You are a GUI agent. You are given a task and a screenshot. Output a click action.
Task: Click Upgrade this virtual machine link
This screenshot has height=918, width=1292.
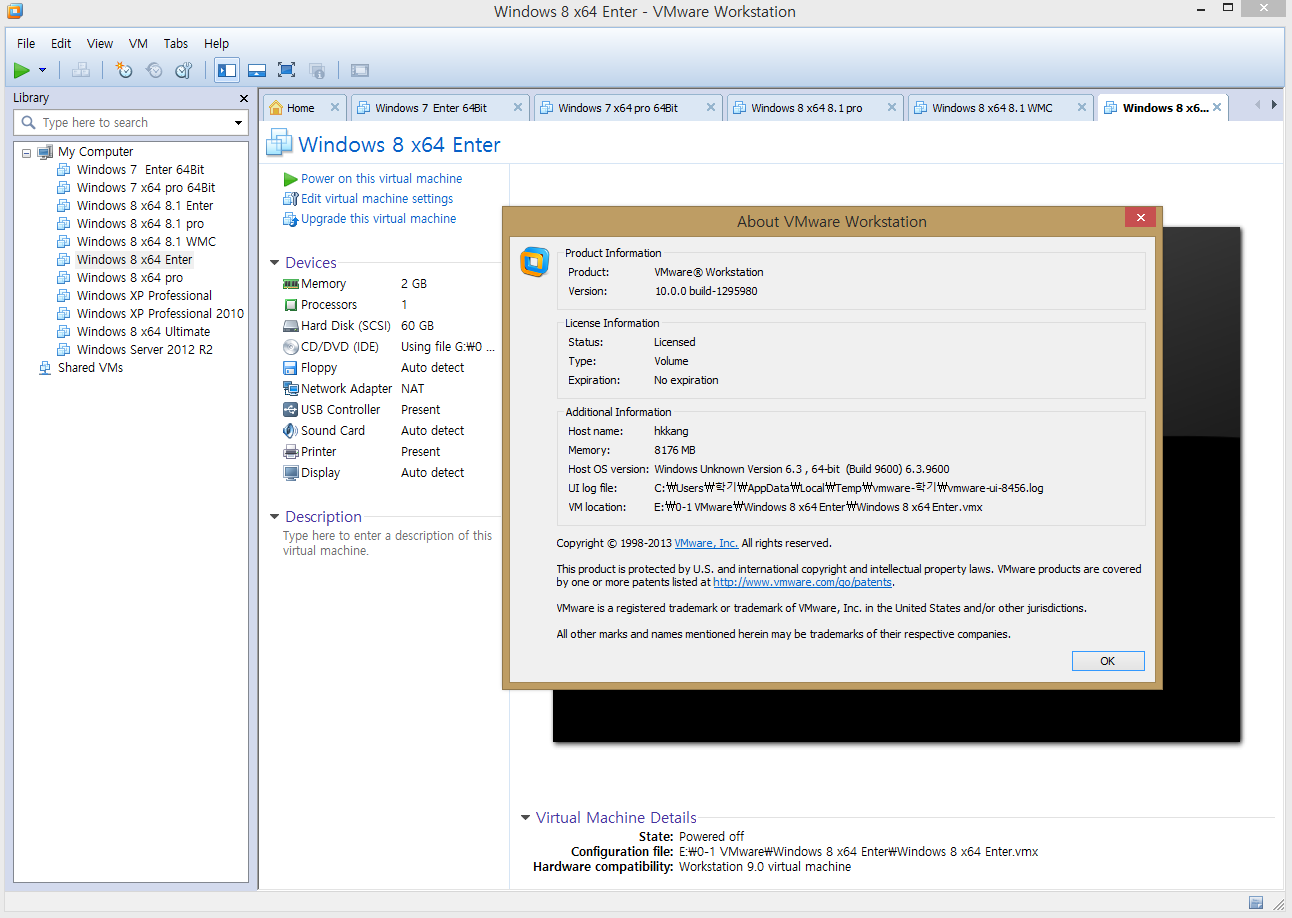tap(378, 219)
